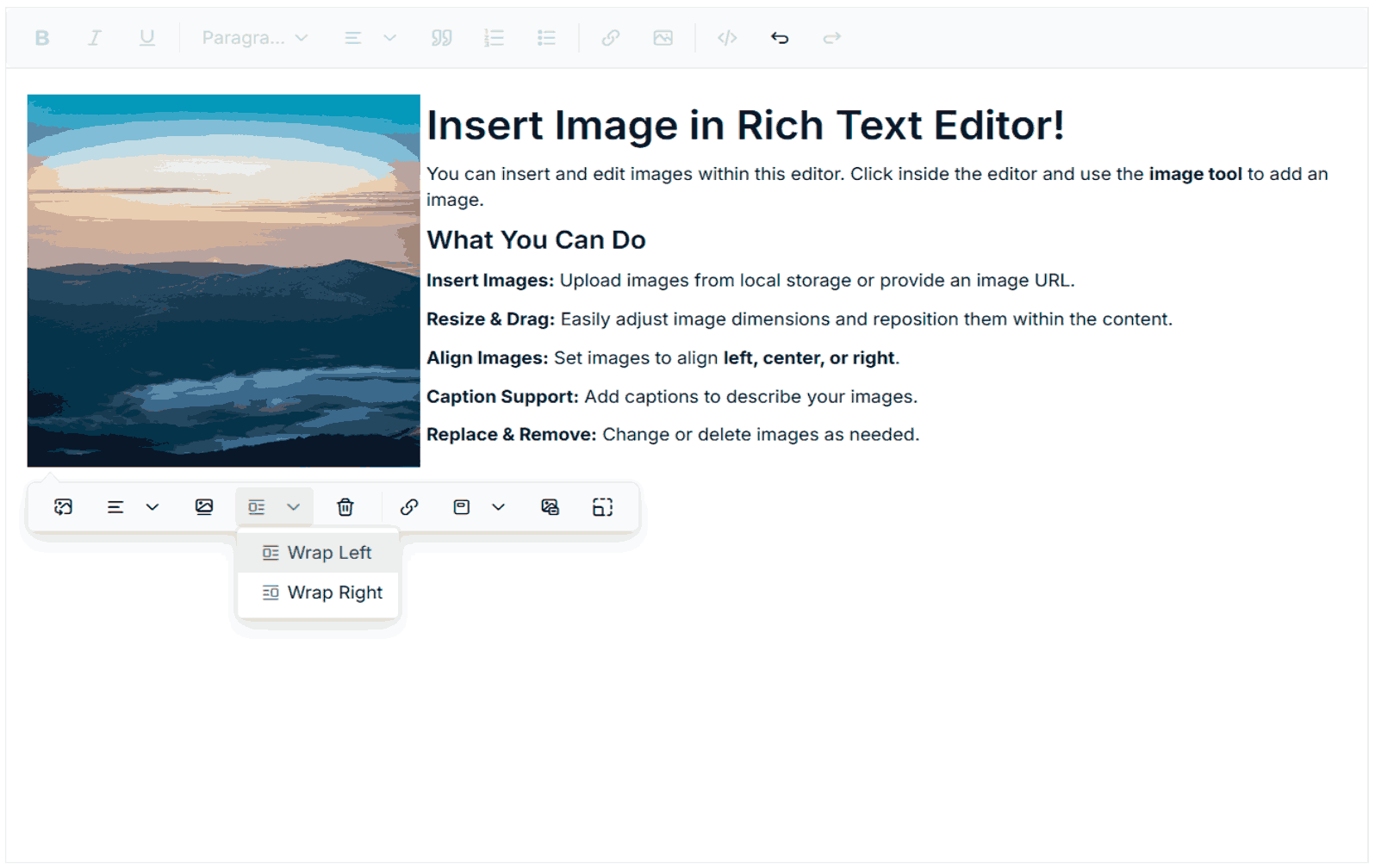Click the 'Replace & Remove:' label text
This screenshot has height=868, width=1375.
[511, 435]
